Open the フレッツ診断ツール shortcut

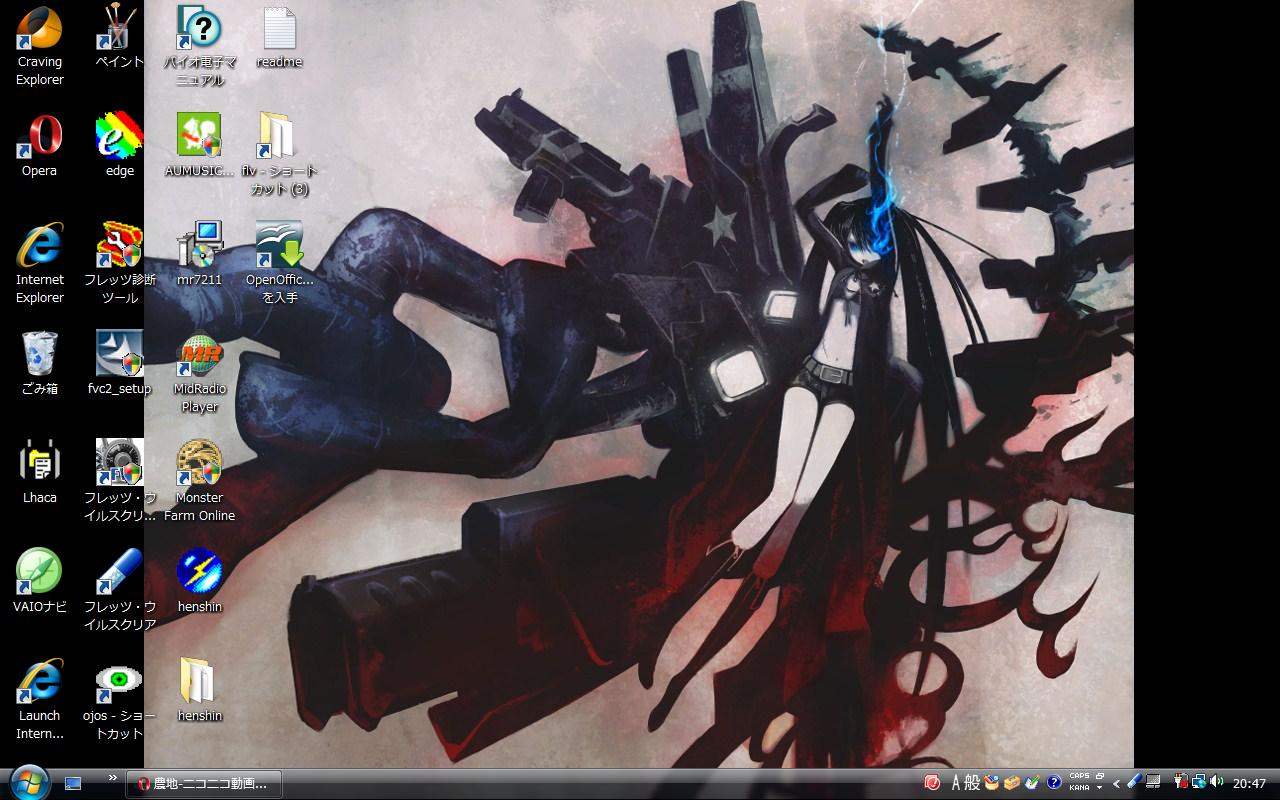[x=119, y=264]
